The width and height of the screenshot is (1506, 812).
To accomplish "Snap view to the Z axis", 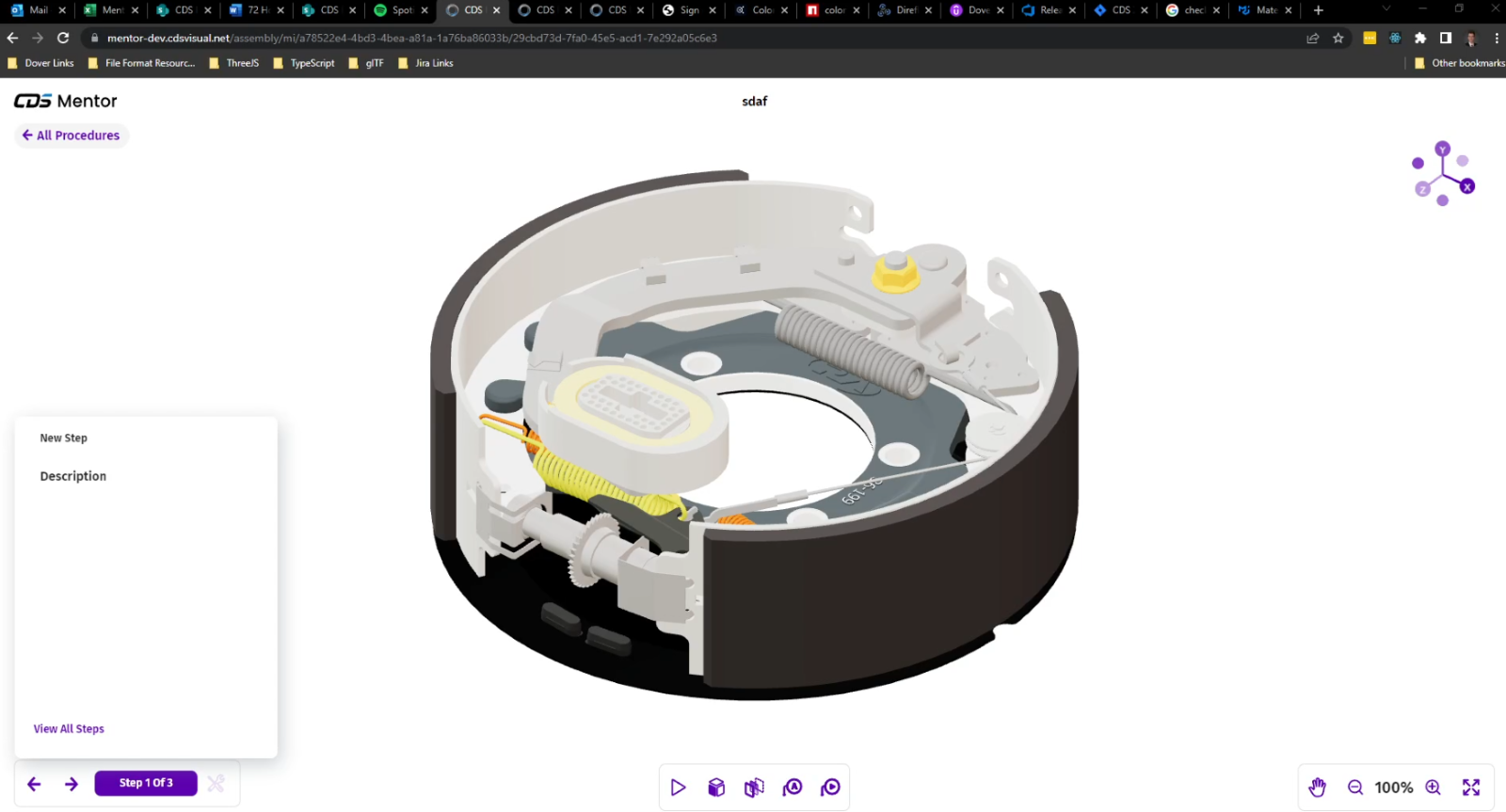I will 1422,189.
